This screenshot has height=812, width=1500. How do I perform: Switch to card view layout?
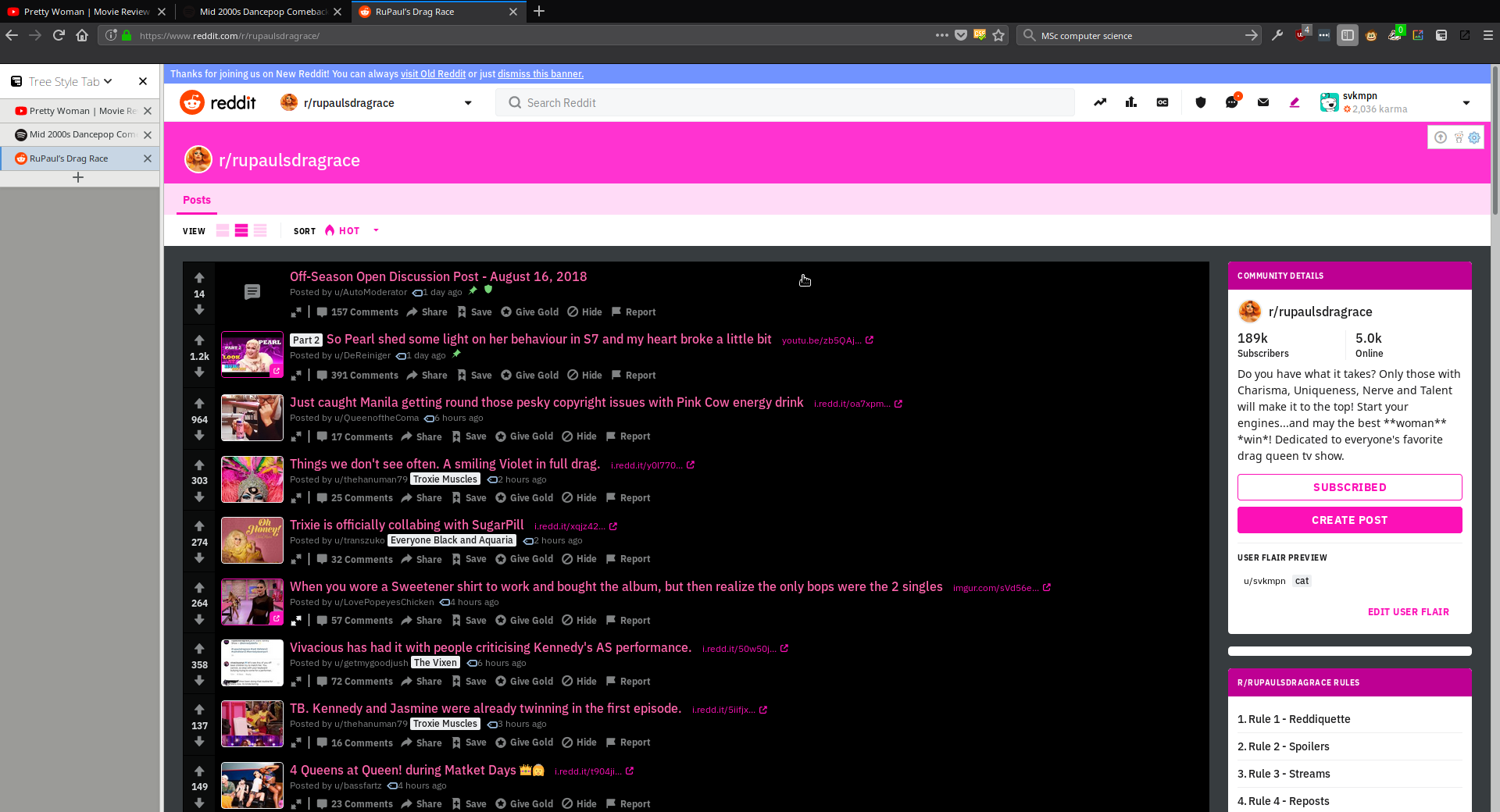pyautogui.click(x=223, y=230)
